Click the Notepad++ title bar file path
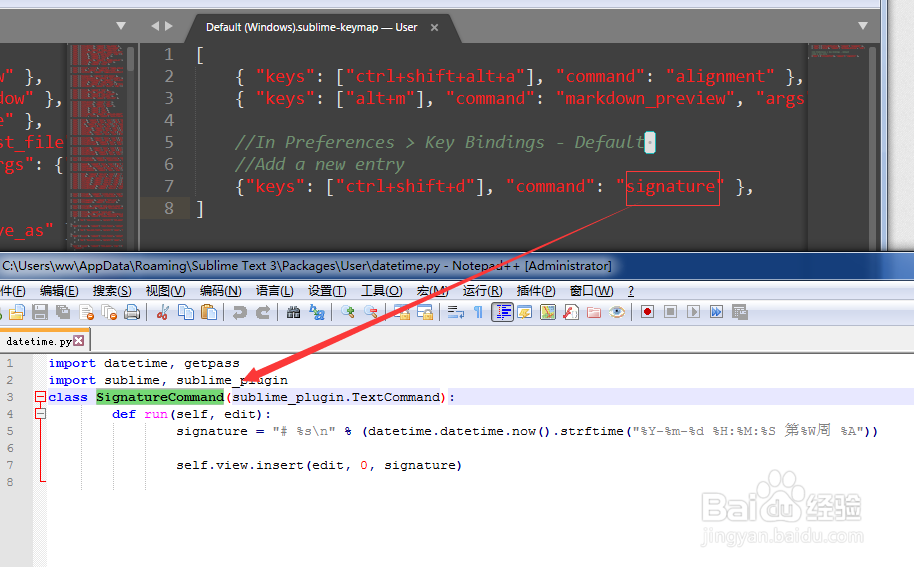This screenshot has width=914, height=567. coord(221,266)
